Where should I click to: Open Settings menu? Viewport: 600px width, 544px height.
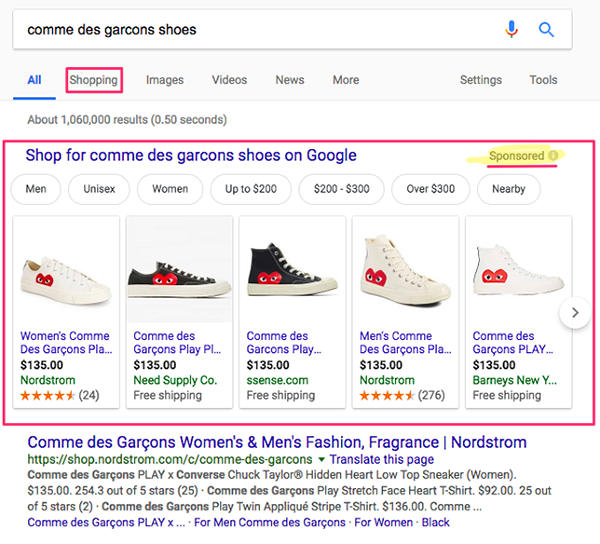[x=481, y=80]
